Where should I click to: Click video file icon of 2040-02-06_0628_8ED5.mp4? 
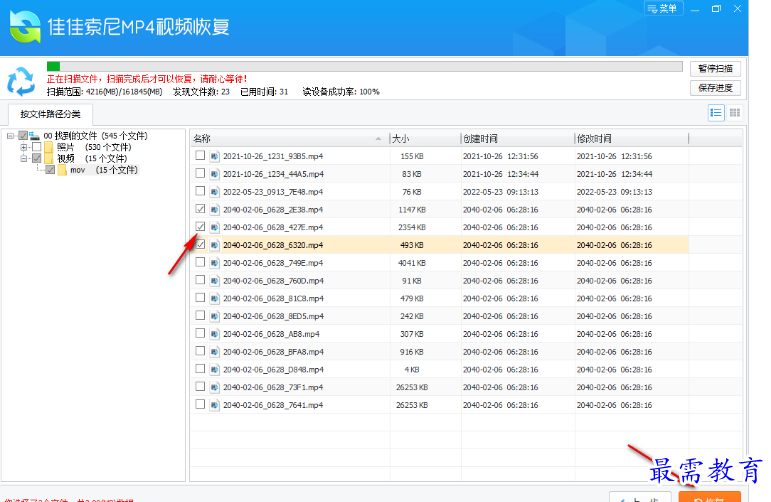click(214, 316)
